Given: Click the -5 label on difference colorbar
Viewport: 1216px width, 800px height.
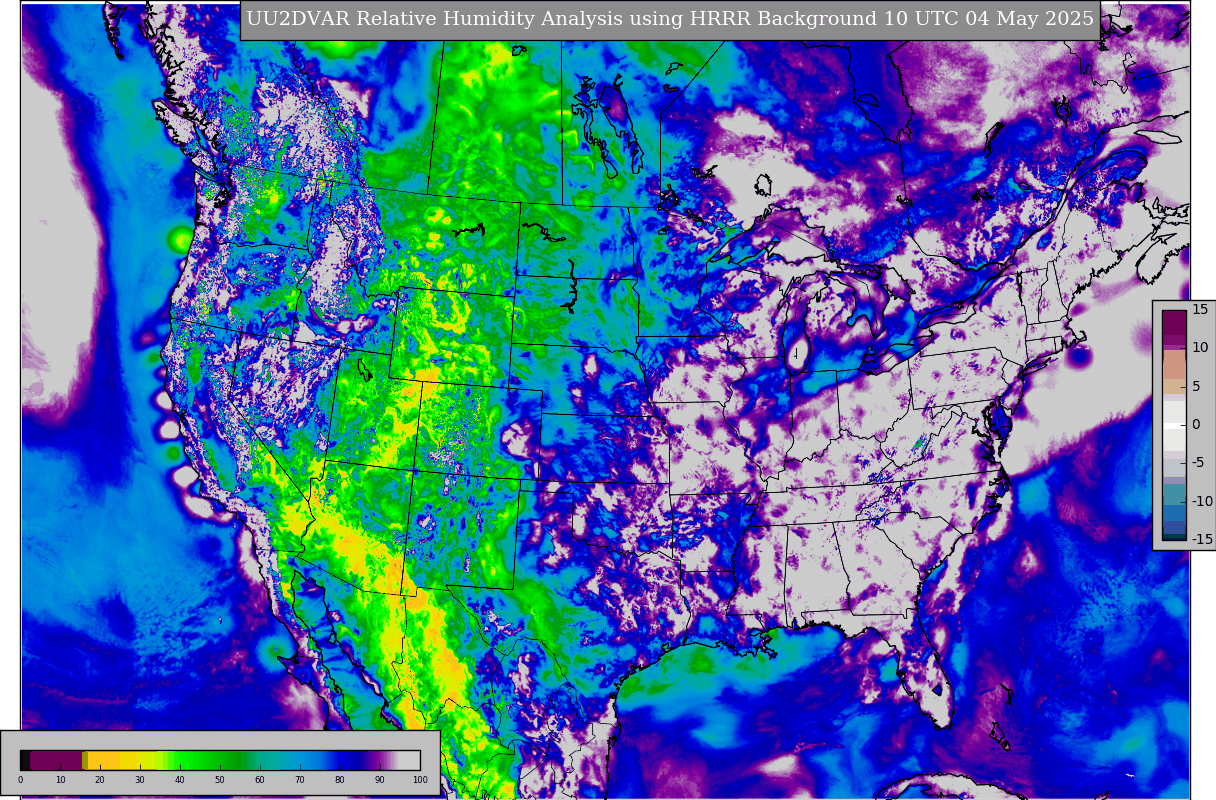Looking at the screenshot, I should [1198, 463].
